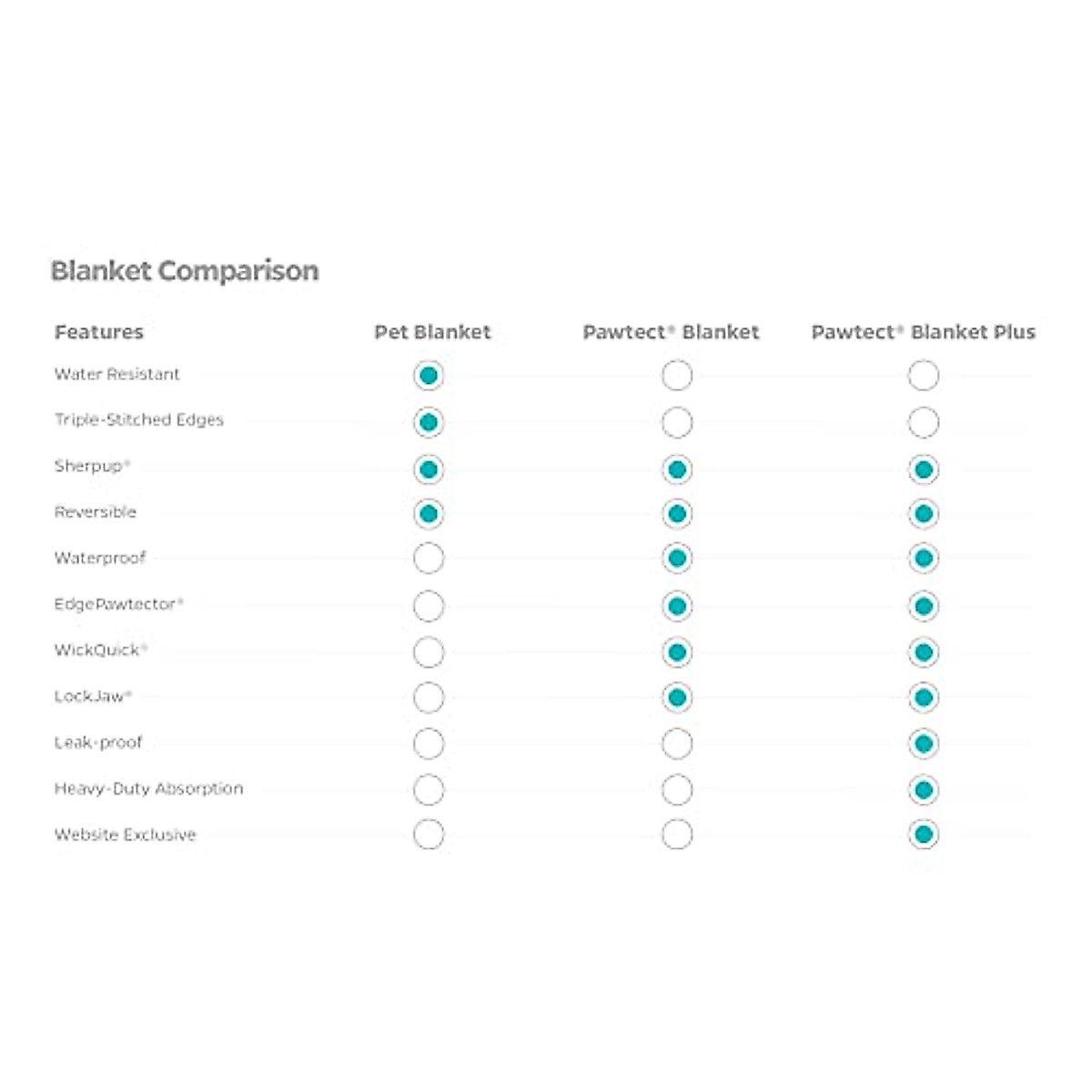Select EdgePawtector dot for Pawtect Blanket
This screenshot has height=1092, width=1092.
point(676,606)
